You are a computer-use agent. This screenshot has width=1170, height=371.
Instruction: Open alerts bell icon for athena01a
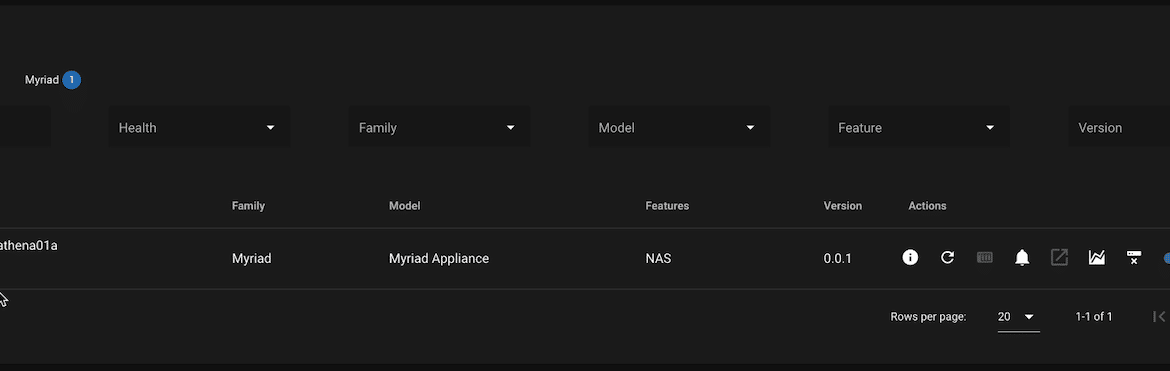click(x=1022, y=258)
